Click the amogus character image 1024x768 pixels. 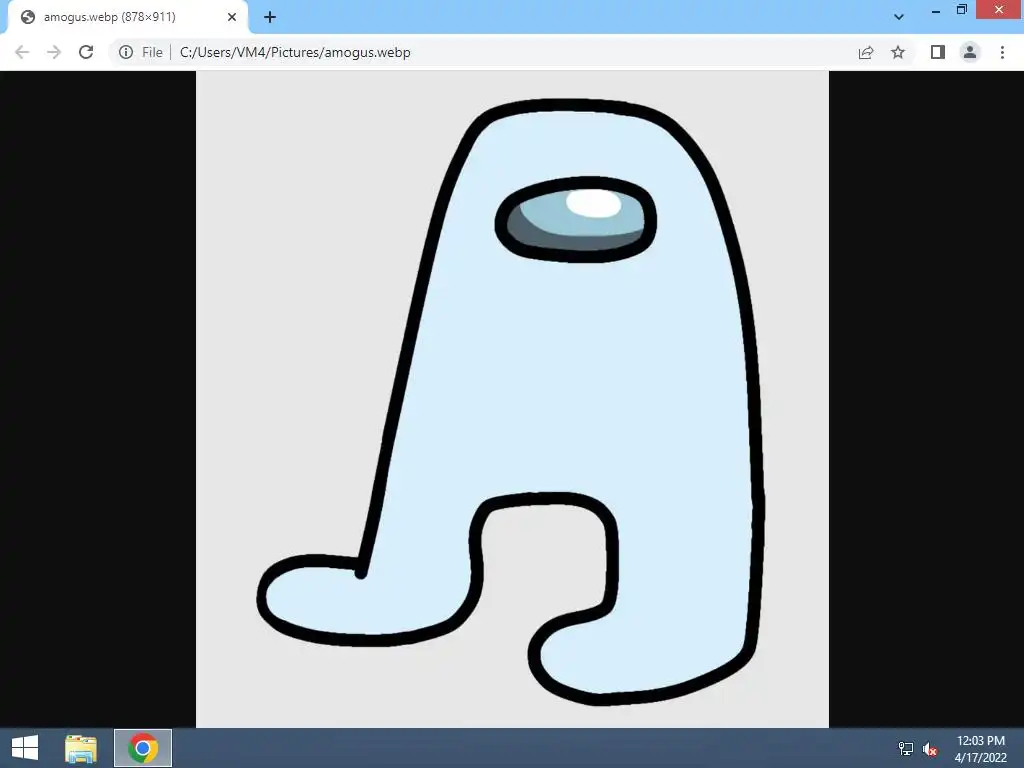pyautogui.click(x=512, y=399)
